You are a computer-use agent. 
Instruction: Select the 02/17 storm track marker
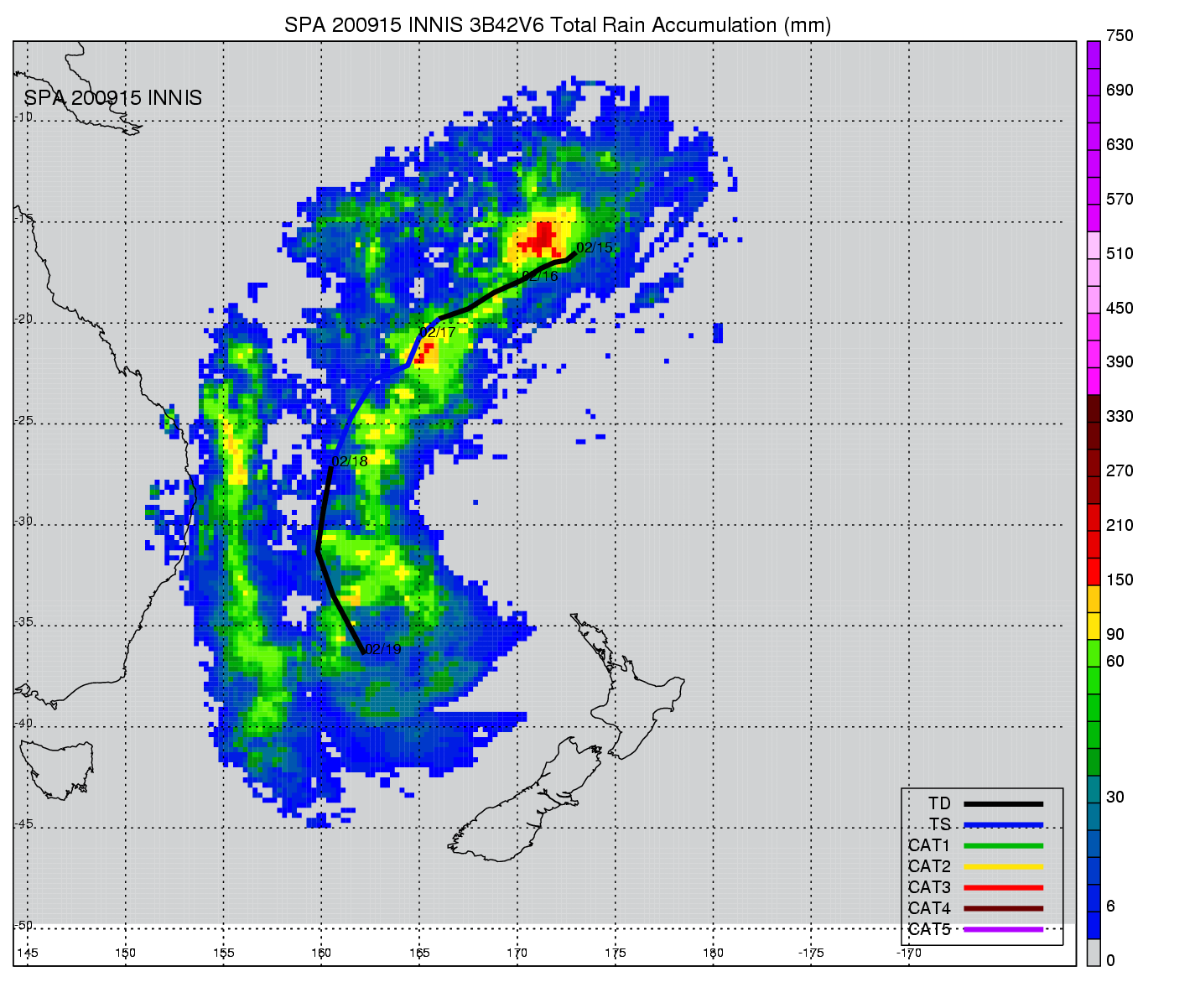click(x=437, y=333)
